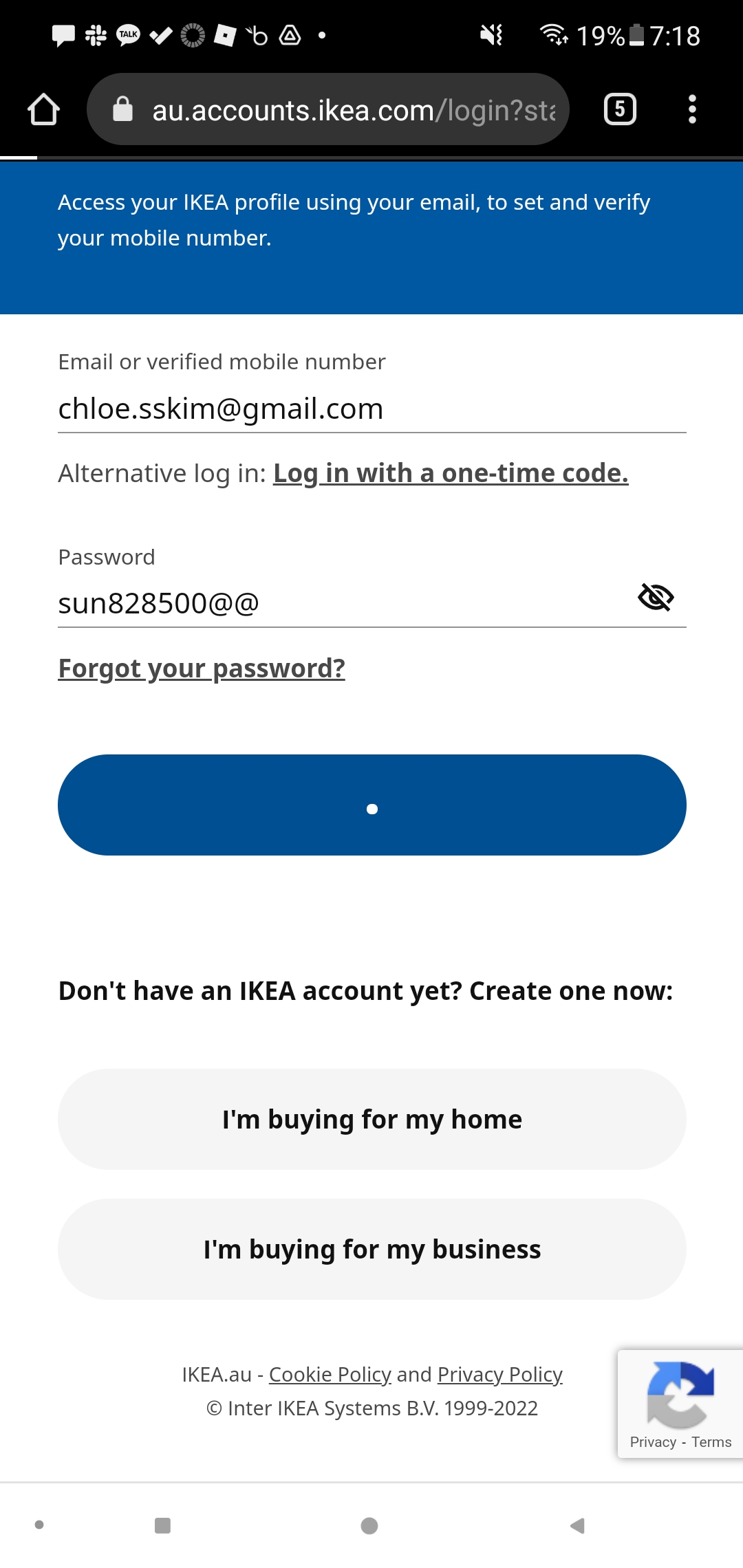Tap the padlock site security icon

[122, 109]
